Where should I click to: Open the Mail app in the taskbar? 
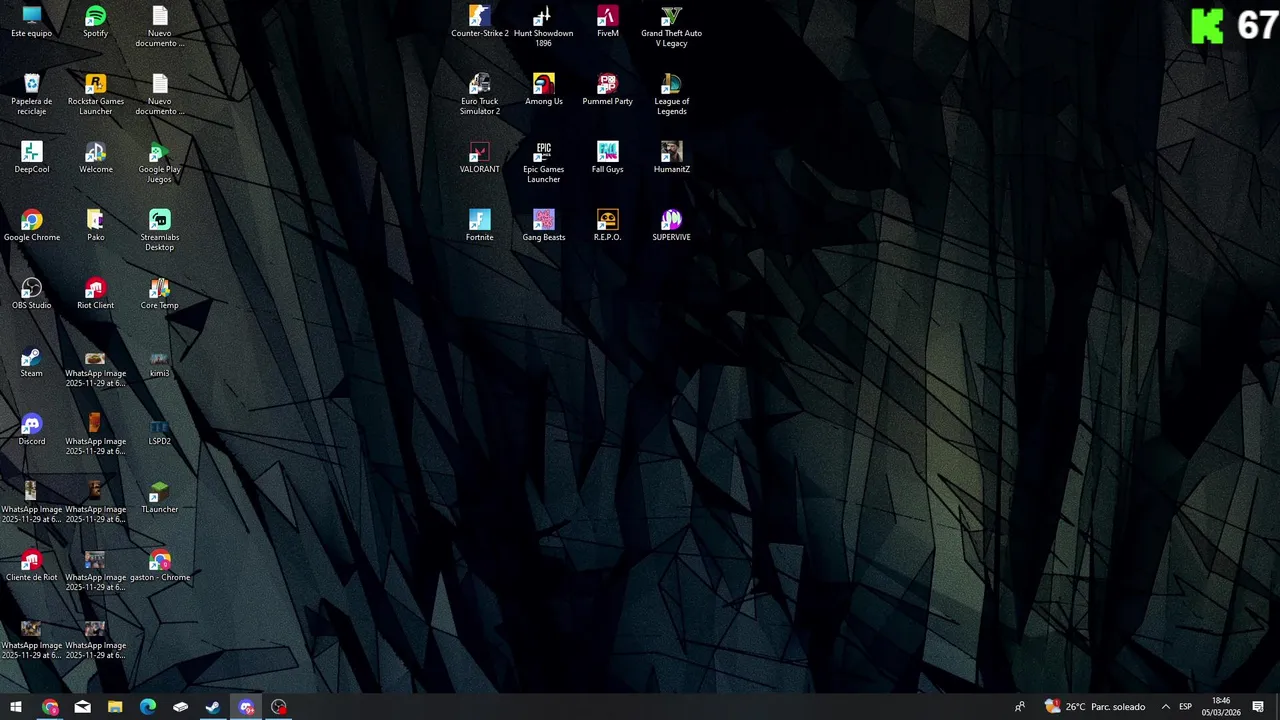click(83, 707)
